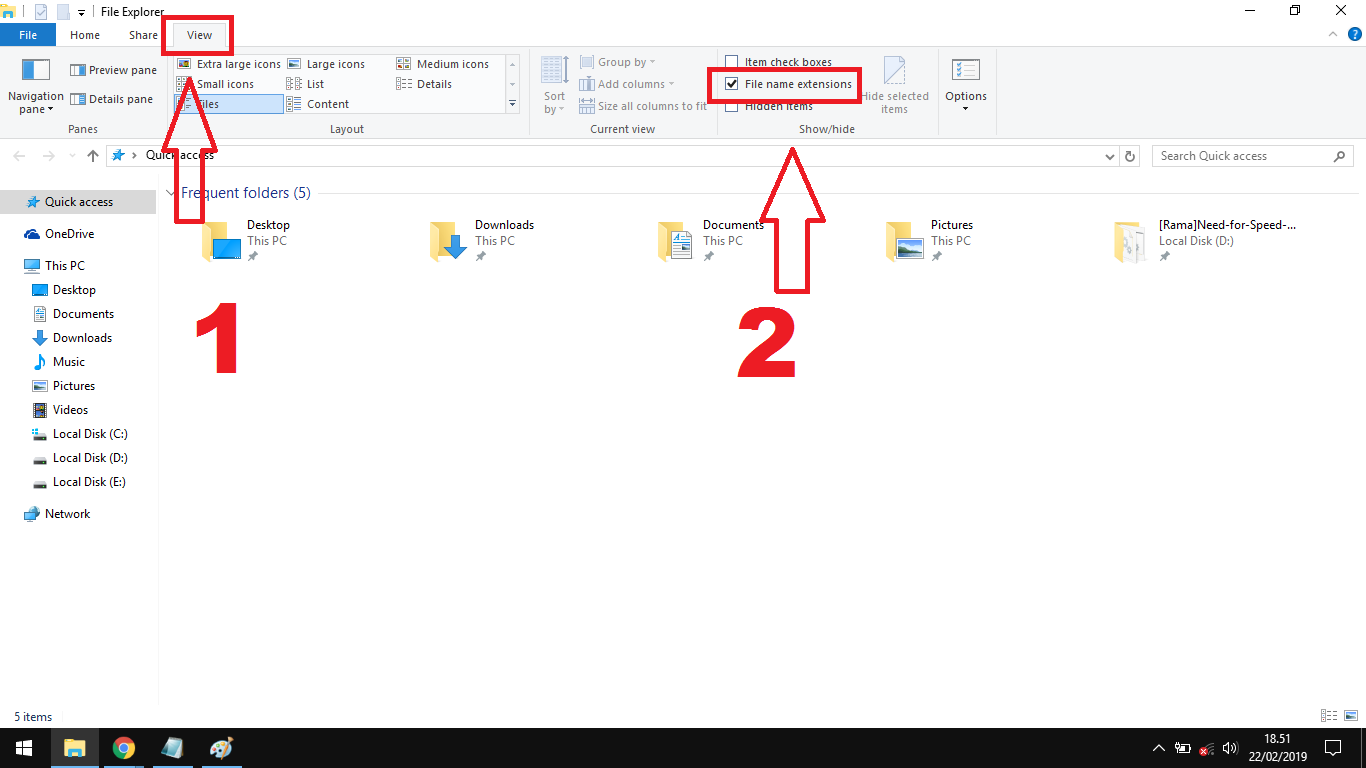Switch to details view in status bar
Viewport: 1366px width, 768px height.
(1329, 716)
